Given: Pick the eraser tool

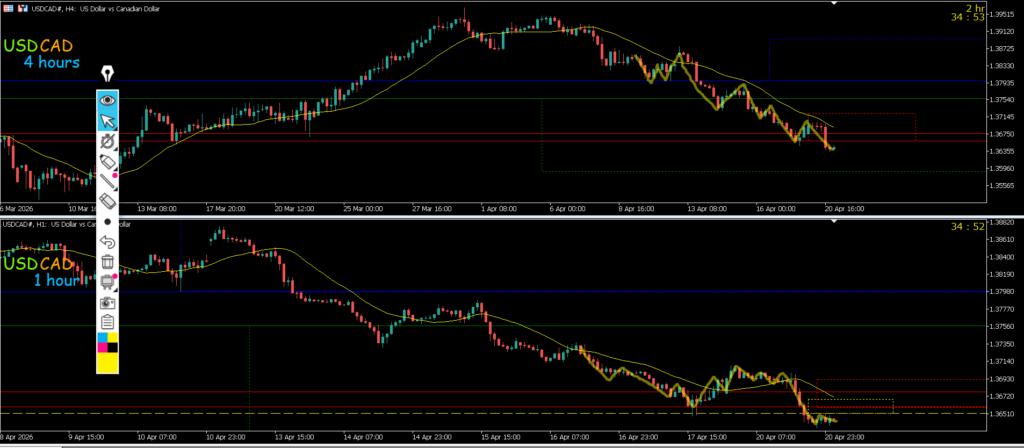Looking at the screenshot, I should (107, 201).
